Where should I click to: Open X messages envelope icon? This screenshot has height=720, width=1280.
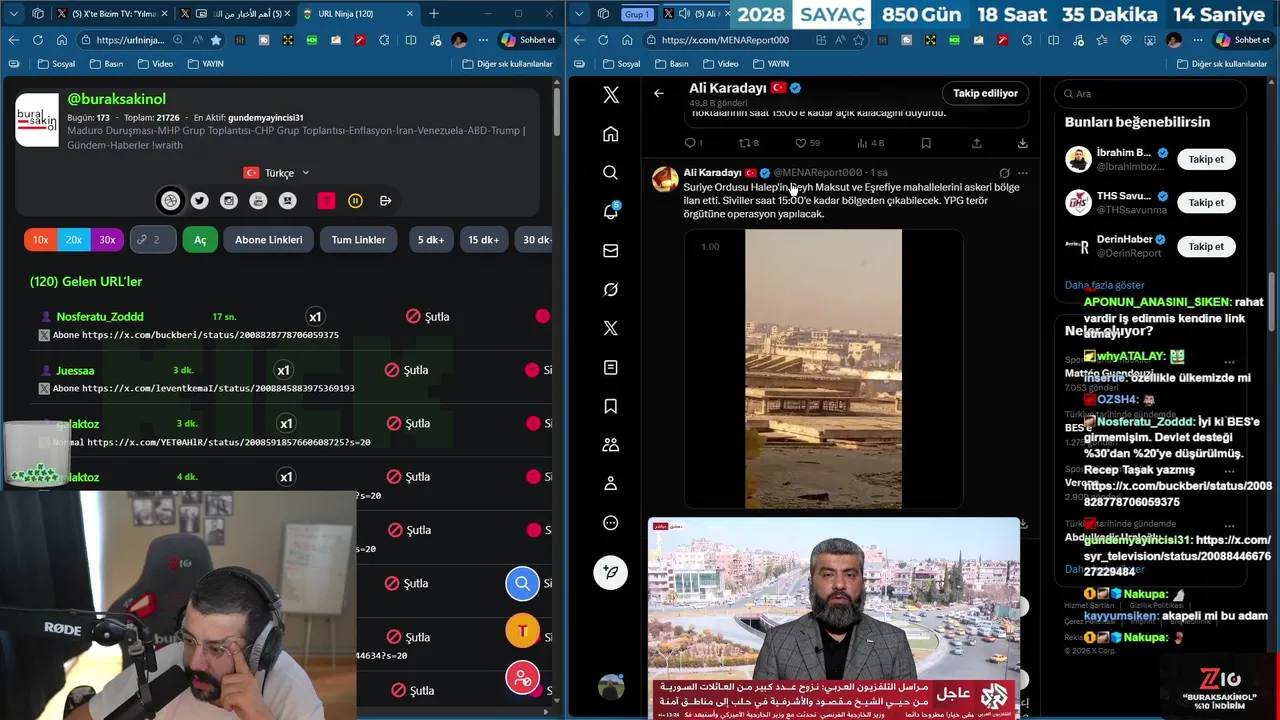click(x=611, y=251)
